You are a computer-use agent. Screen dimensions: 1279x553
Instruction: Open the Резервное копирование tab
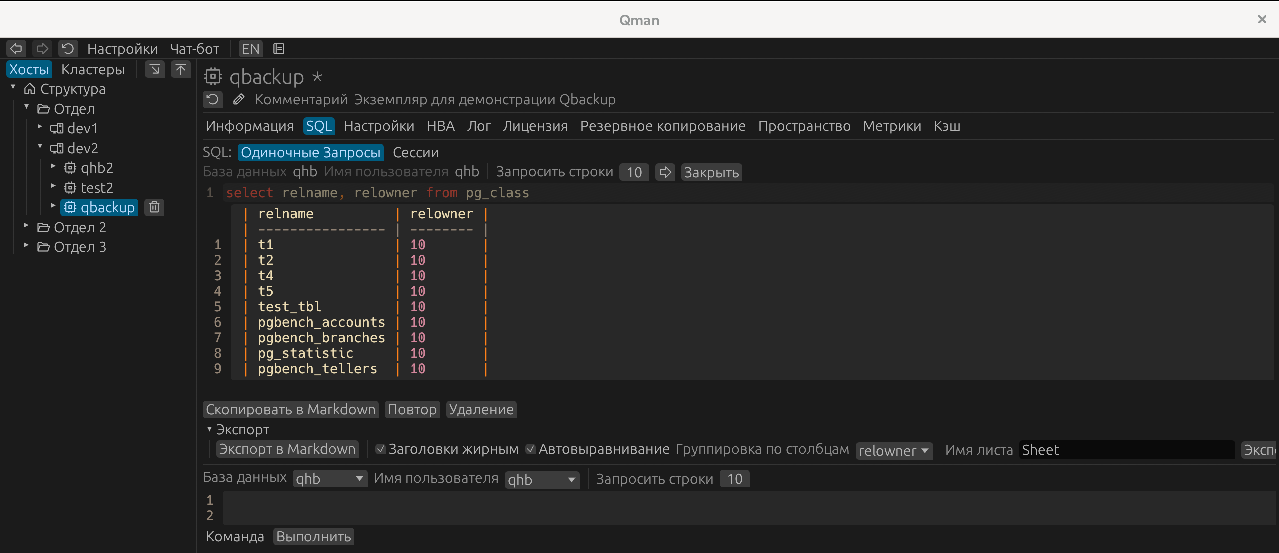tap(662, 126)
